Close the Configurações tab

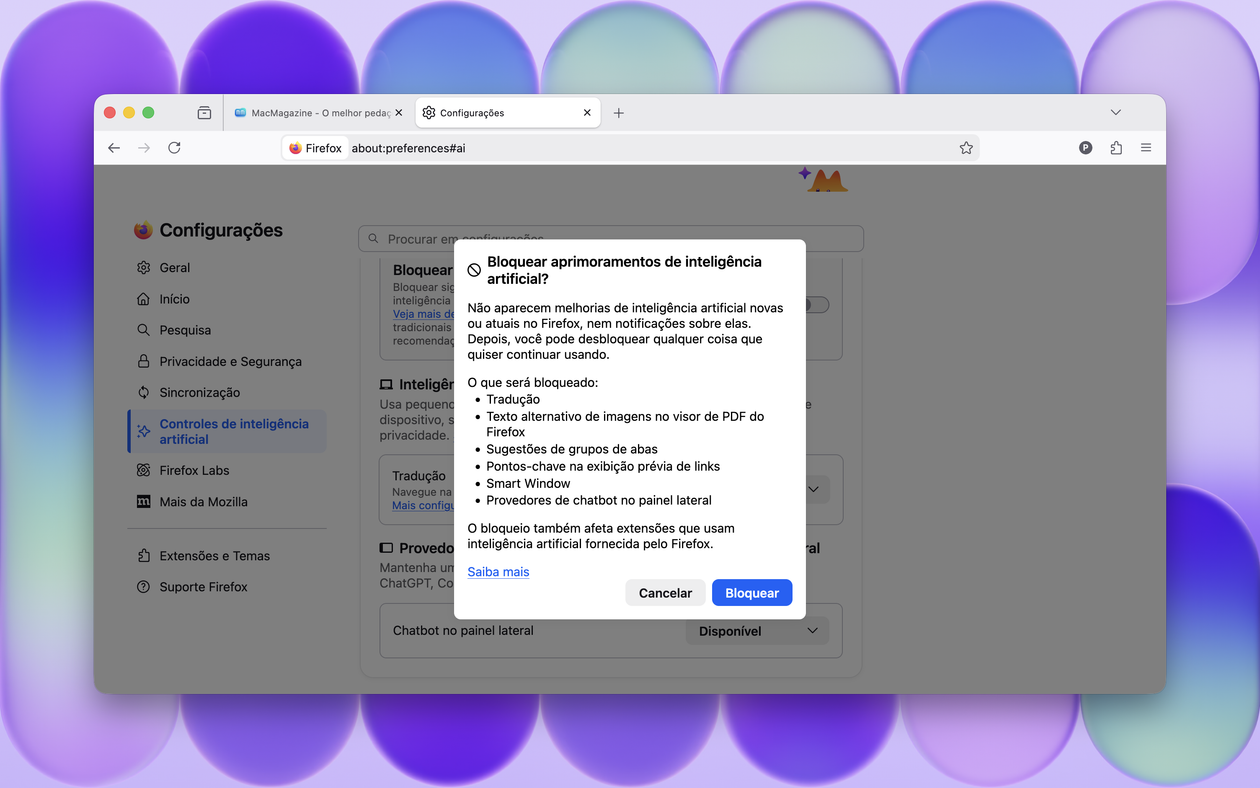(x=587, y=113)
